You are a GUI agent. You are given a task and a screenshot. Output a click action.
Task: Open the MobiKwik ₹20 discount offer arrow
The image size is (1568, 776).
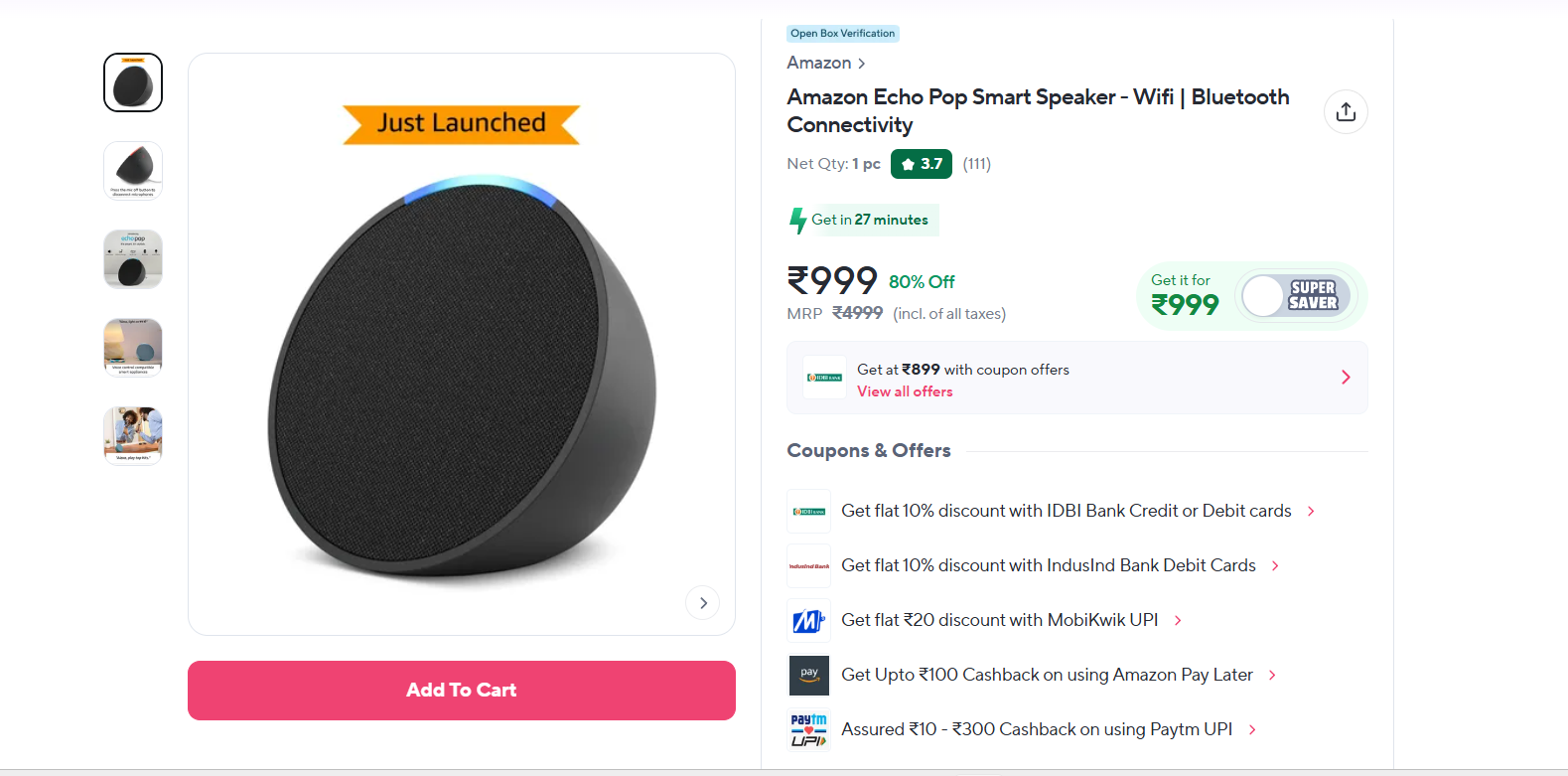click(1178, 620)
